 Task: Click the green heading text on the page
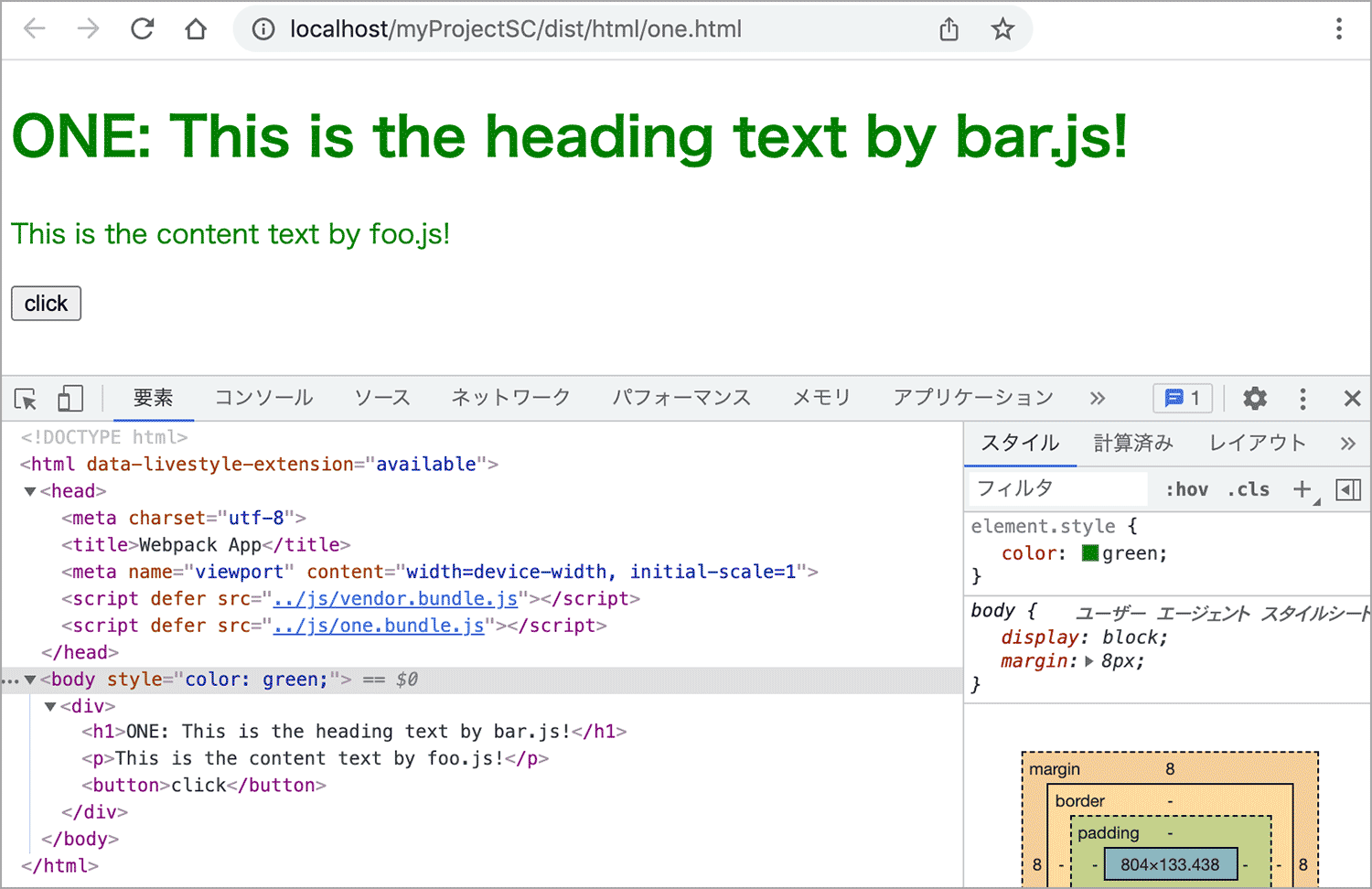coord(569,137)
